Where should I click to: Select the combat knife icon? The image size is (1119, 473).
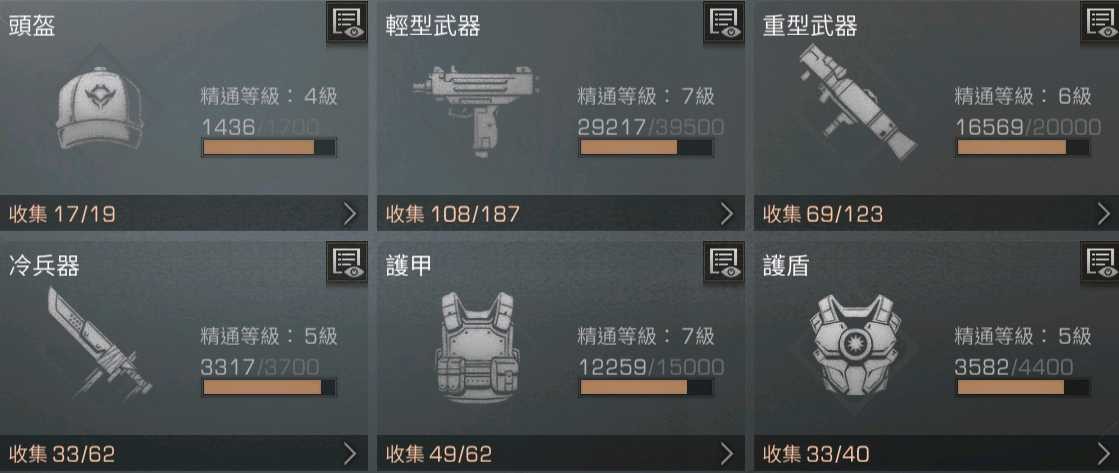click(x=98, y=342)
